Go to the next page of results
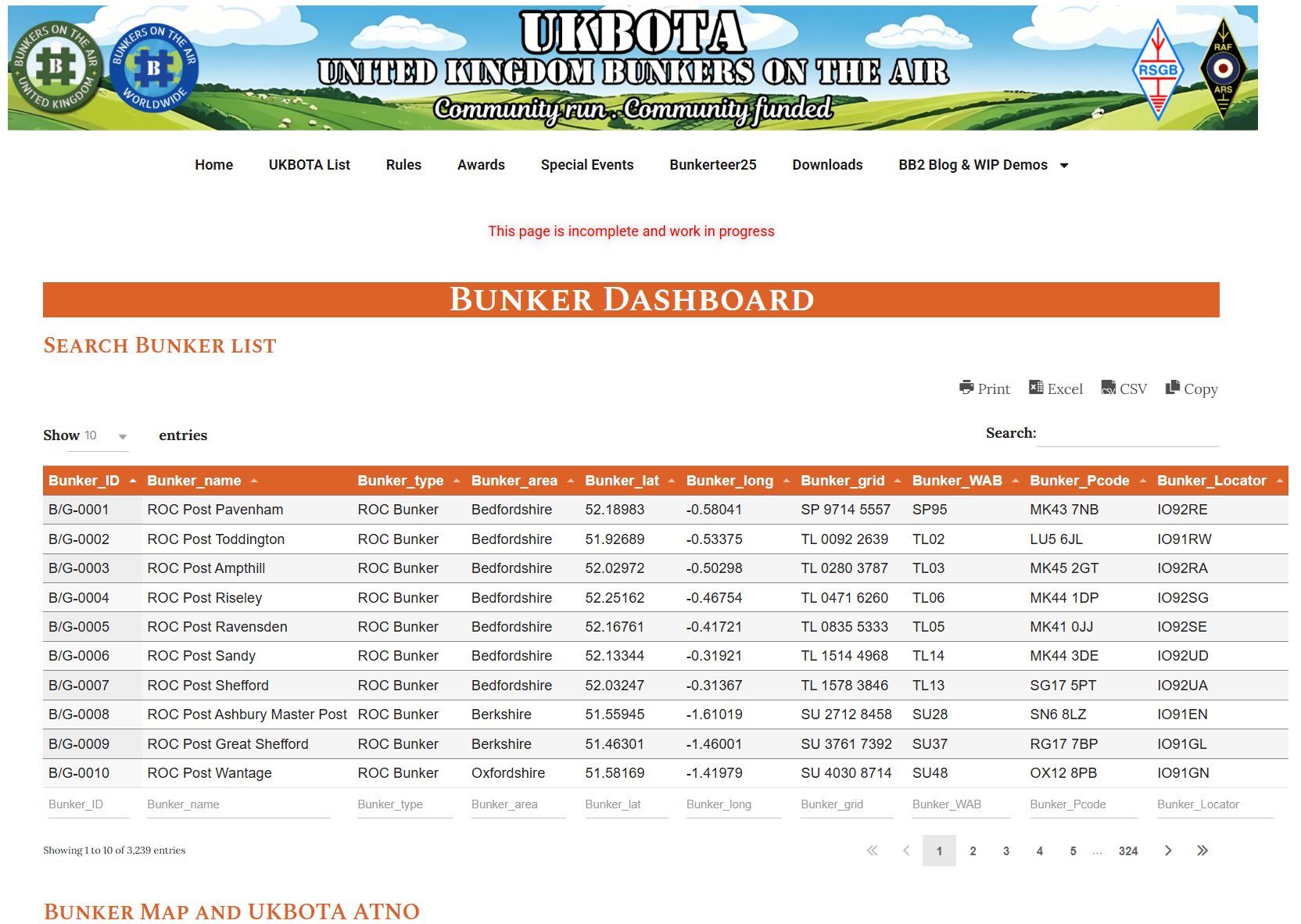 1168,851
